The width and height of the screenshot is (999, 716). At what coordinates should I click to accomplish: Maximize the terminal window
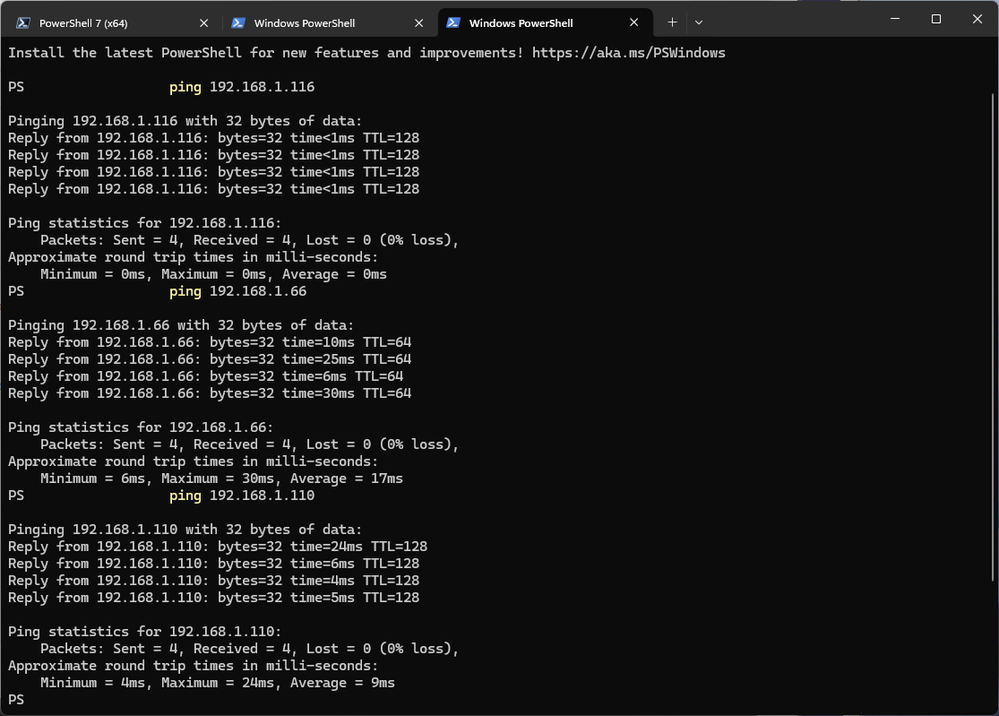pos(936,19)
